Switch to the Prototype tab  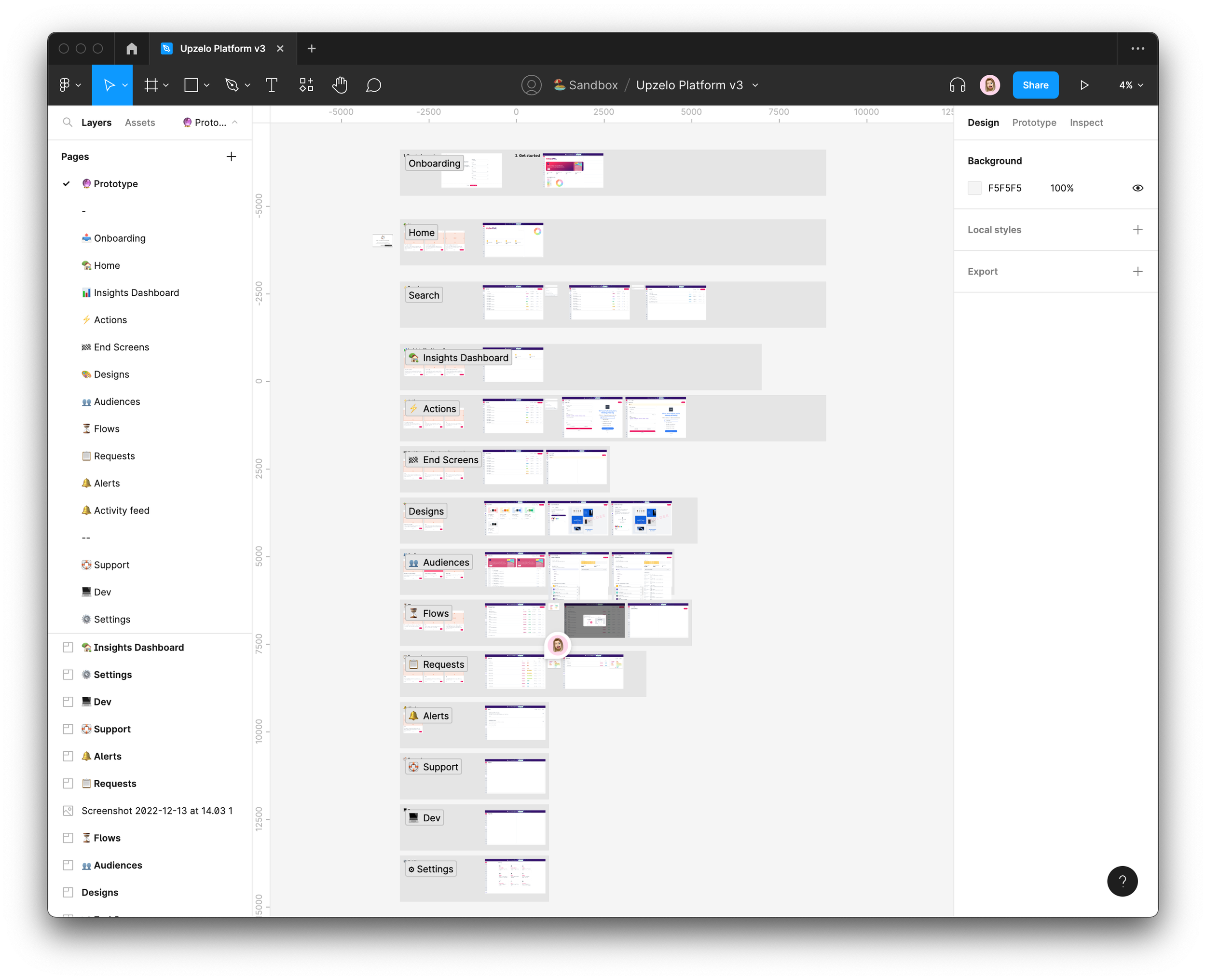click(1033, 123)
